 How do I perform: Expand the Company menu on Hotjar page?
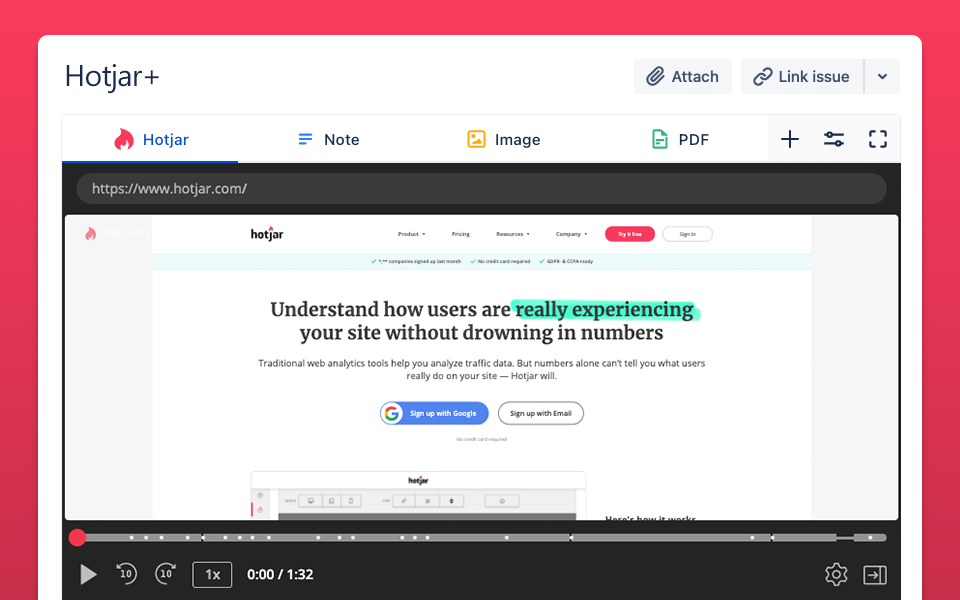click(x=571, y=234)
